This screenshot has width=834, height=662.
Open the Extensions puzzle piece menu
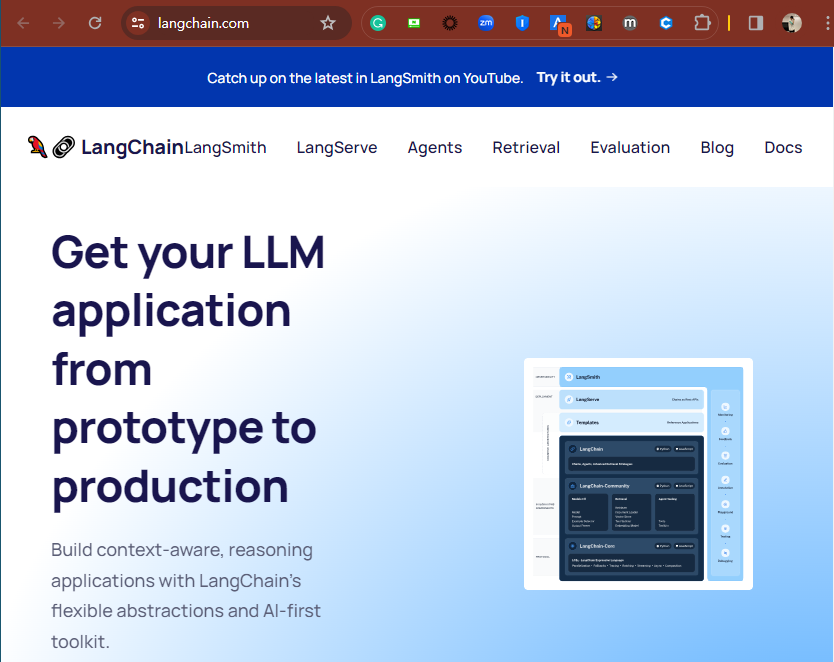(702, 23)
